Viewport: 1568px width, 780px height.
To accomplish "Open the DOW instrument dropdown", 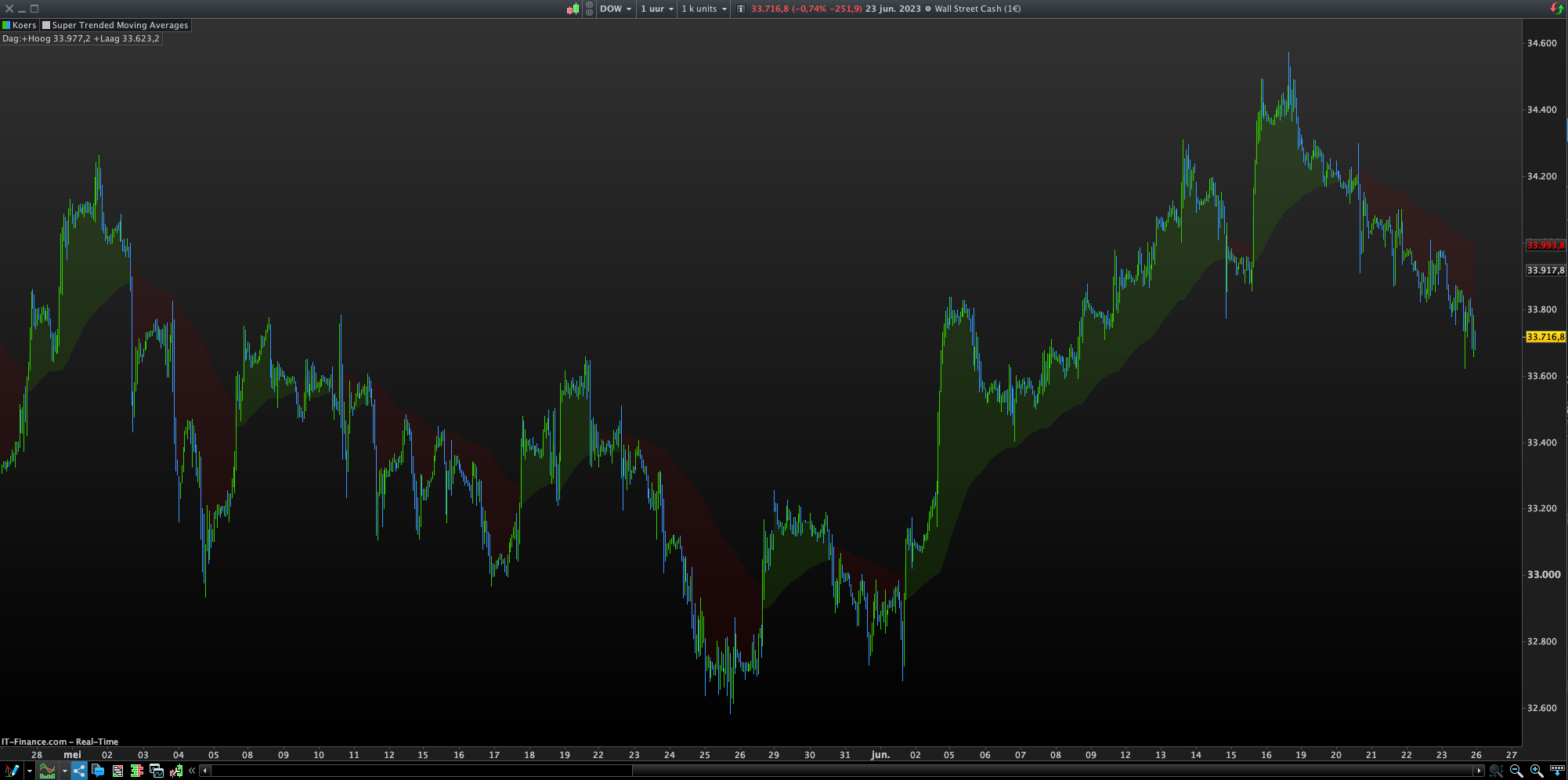I will pyautogui.click(x=616, y=9).
